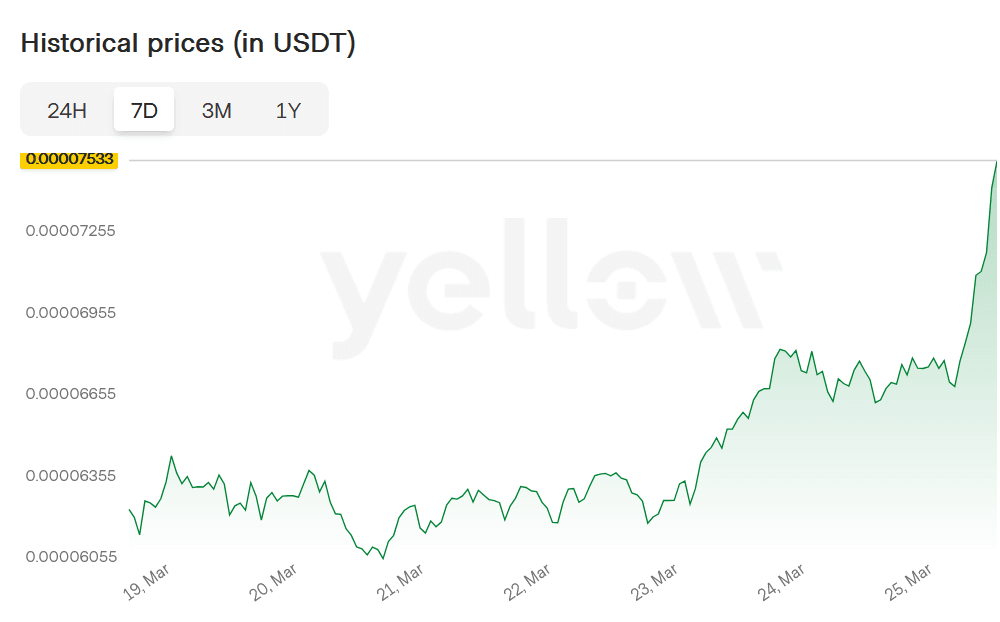Viewport: 1000px width, 622px height.
Task: Select the 21, Mar date marker
Action: coord(400,582)
